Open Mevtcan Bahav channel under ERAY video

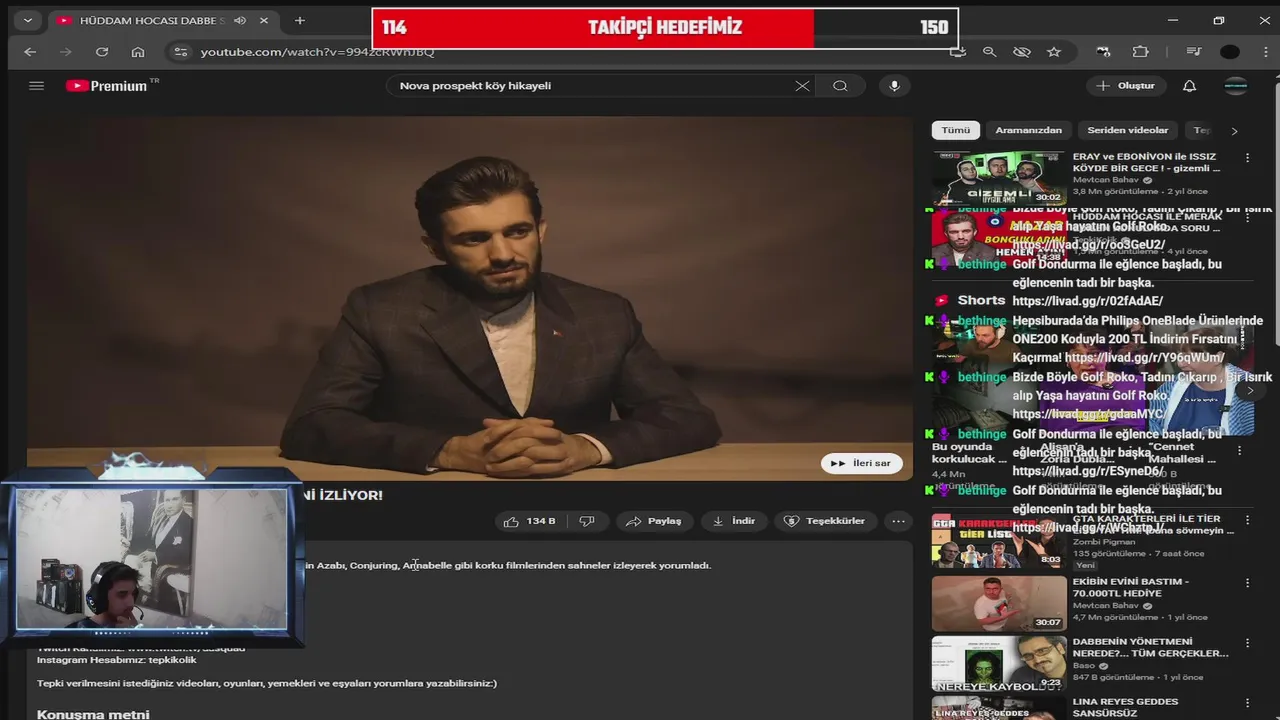click(1106, 180)
